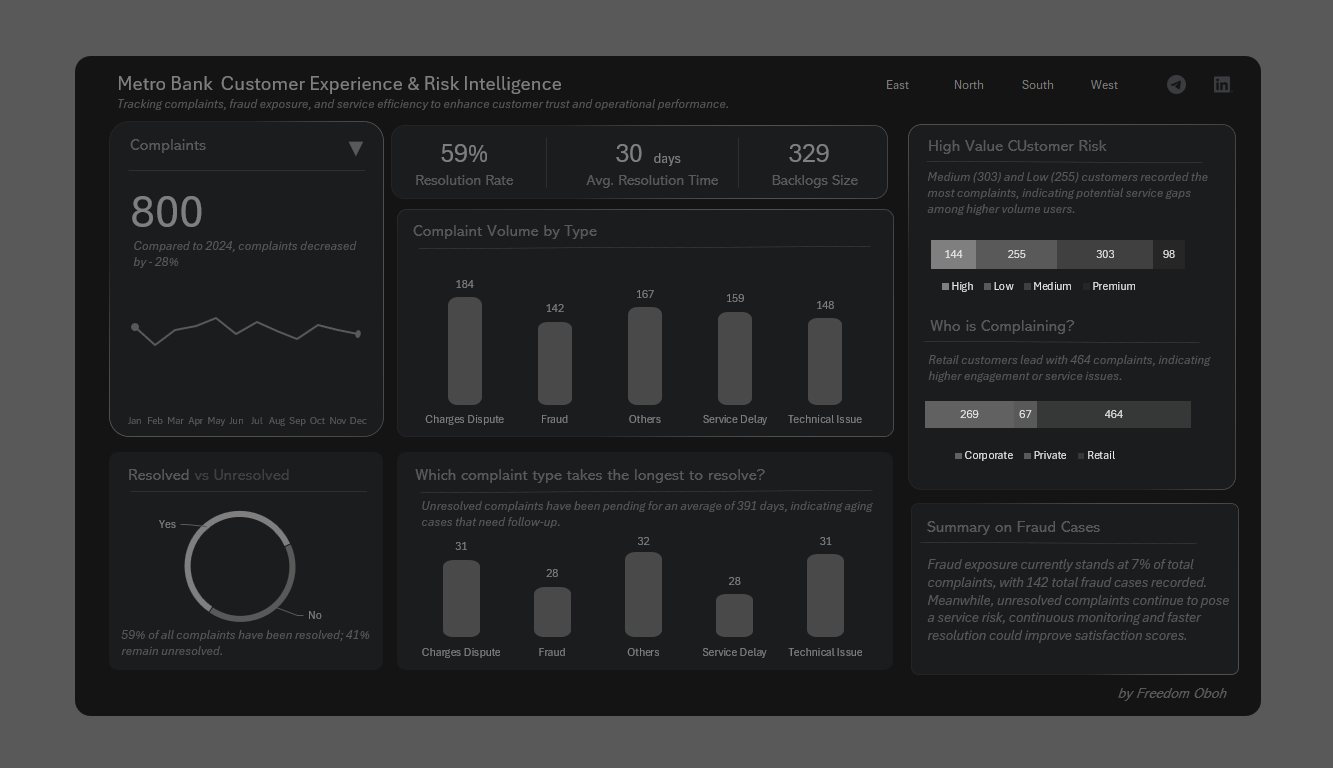The image size is (1333, 768).
Task: Click the Retail segment showing 464
Action: pyautogui.click(x=1114, y=414)
